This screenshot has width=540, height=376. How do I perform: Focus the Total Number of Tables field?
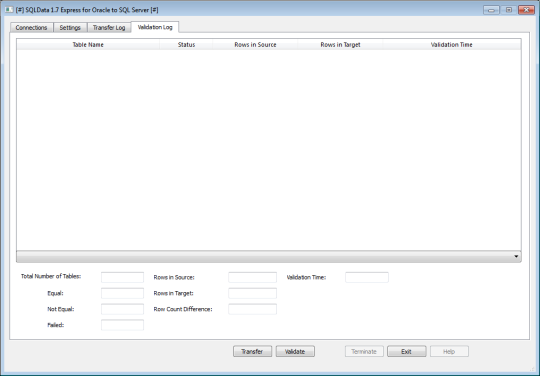[122, 277]
